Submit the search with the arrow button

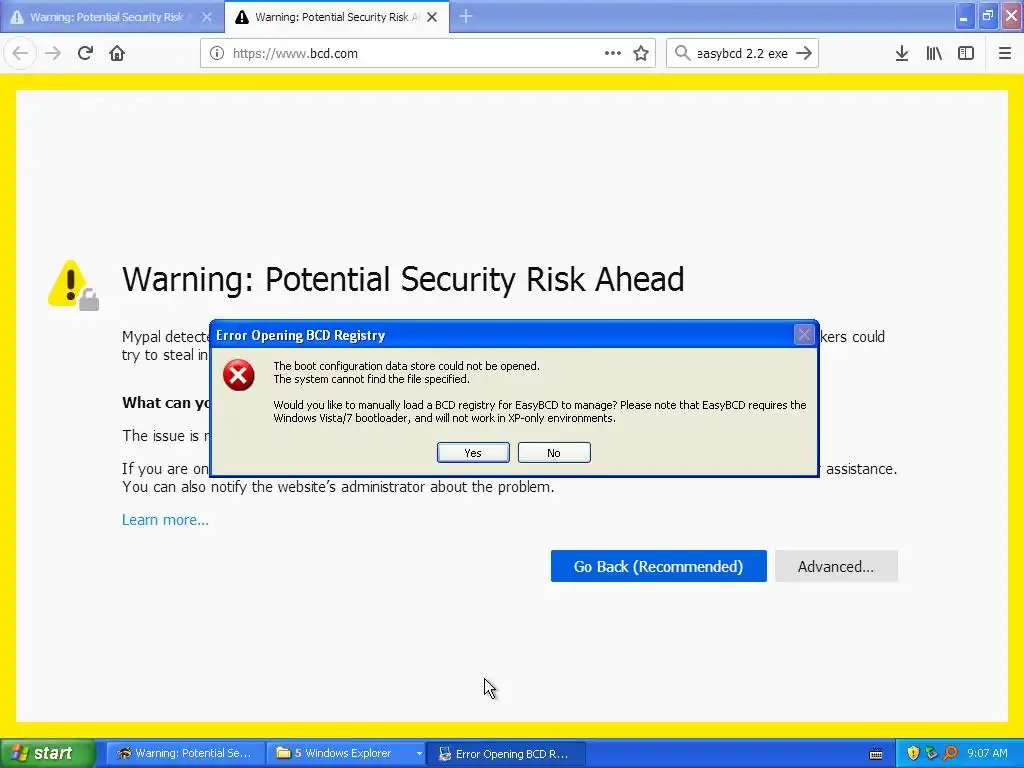(x=804, y=53)
